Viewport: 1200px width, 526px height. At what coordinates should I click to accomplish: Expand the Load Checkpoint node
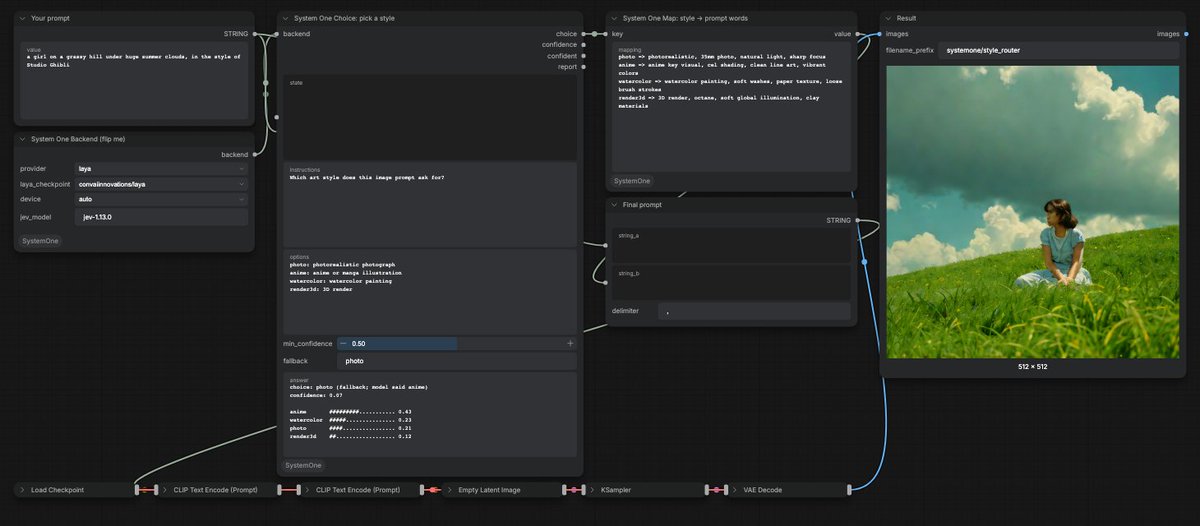(x=23, y=490)
